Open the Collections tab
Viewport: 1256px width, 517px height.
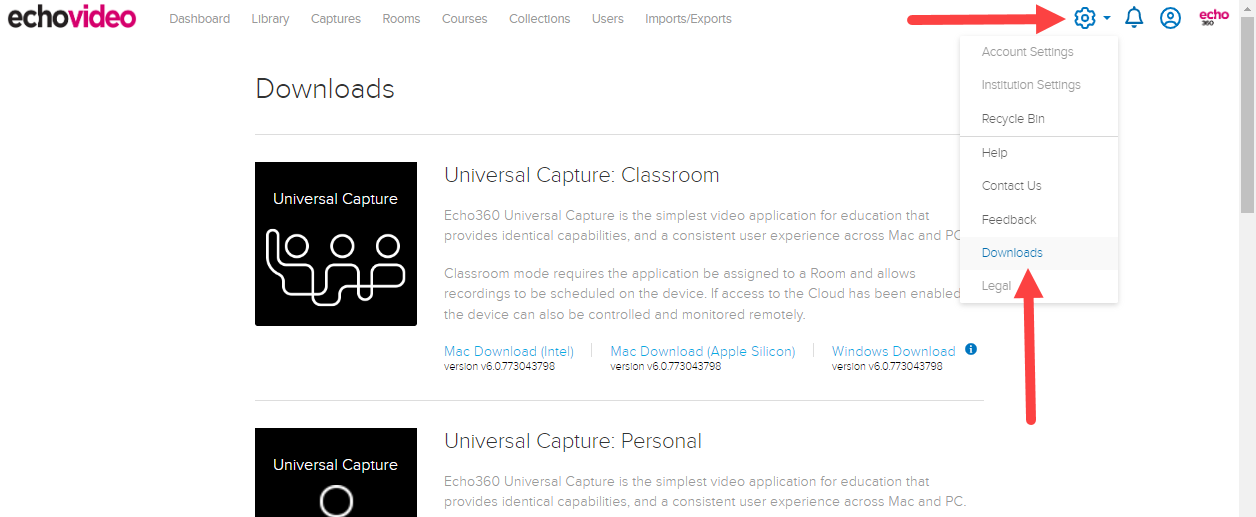pos(539,19)
